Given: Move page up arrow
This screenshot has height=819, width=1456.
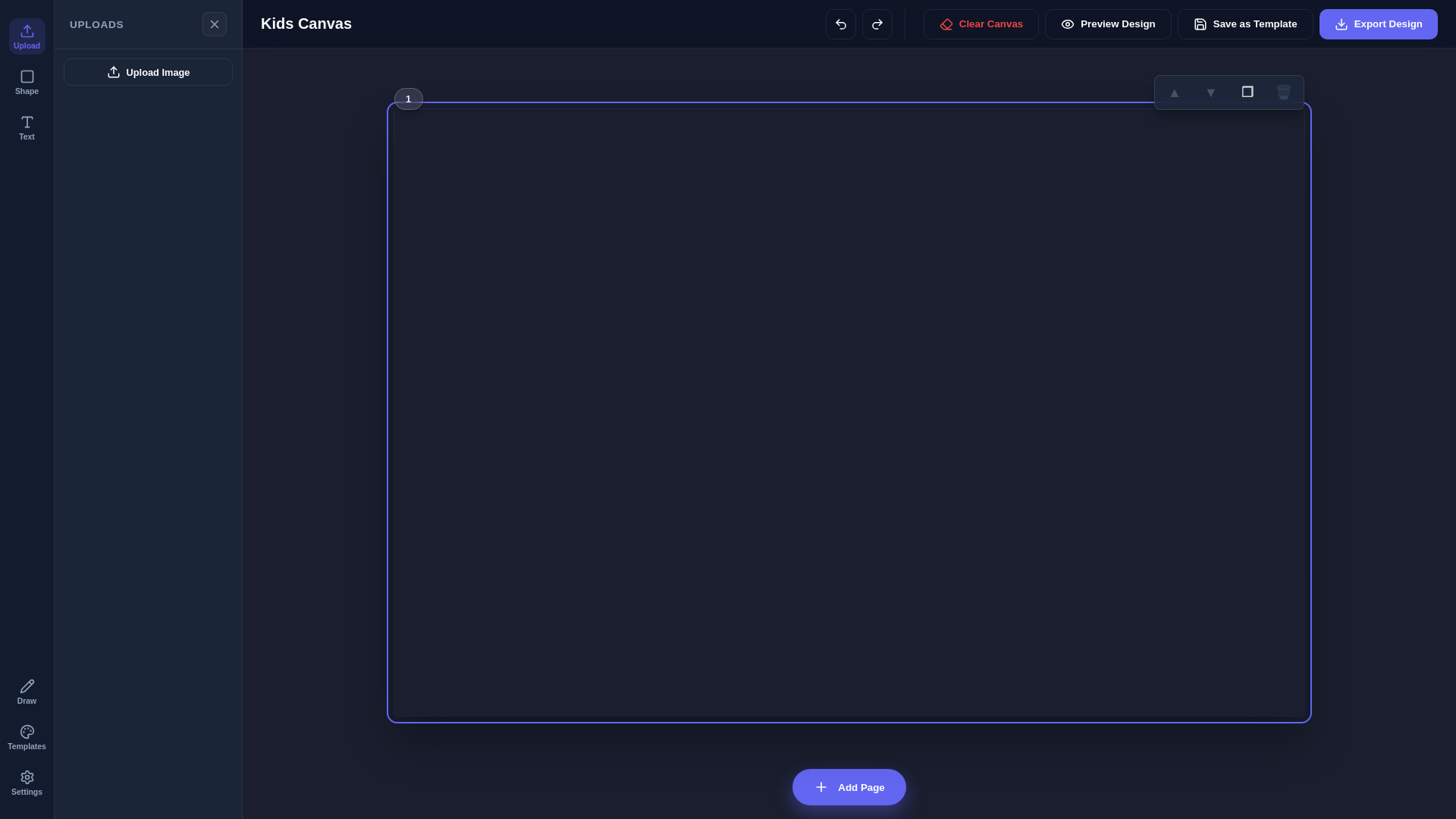Looking at the screenshot, I should coord(1175,93).
